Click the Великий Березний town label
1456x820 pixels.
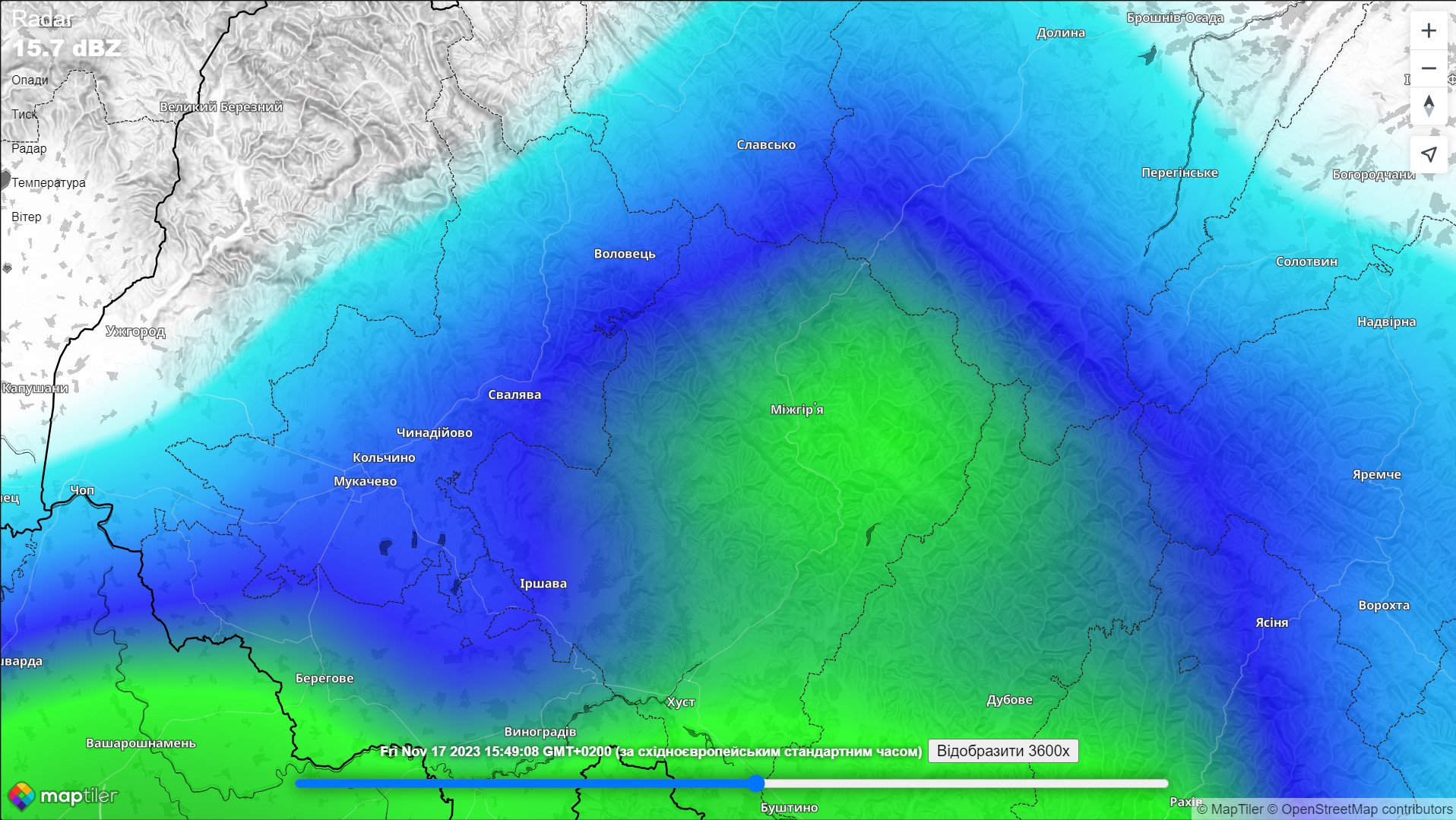[x=221, y=107]
